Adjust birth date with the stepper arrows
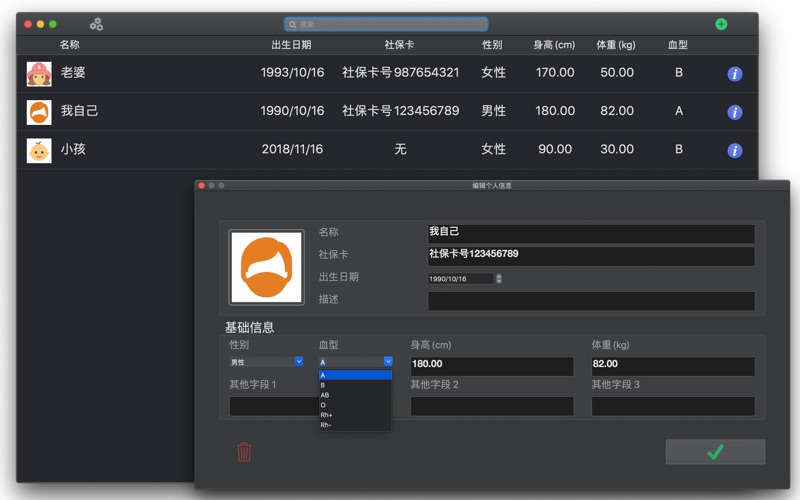800x500 pixels. click(499, 279)
